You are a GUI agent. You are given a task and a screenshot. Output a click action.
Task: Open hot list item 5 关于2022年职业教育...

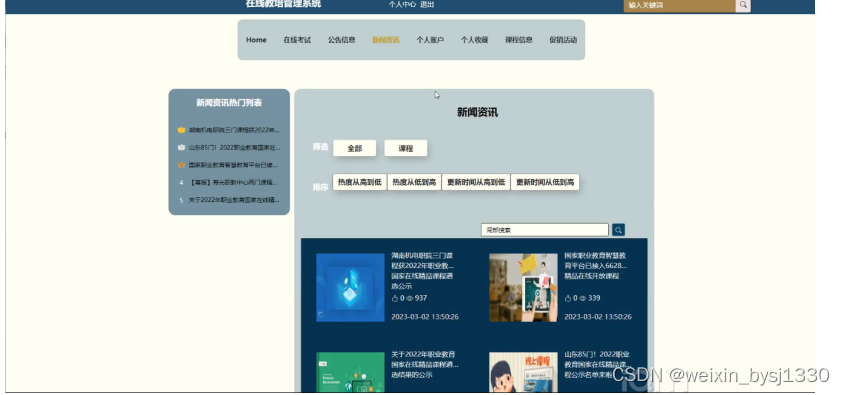(x=234, y=200)
